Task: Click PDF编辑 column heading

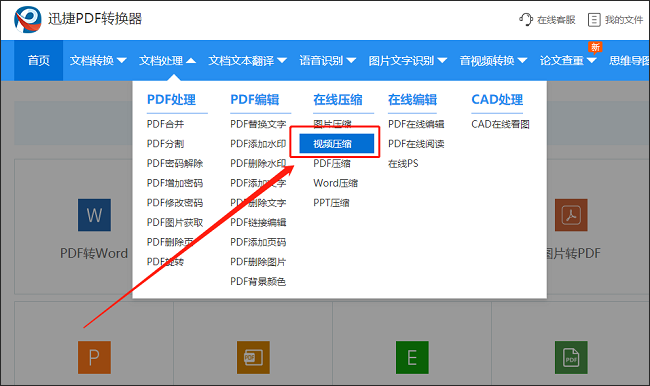Action: tap(255, 100)
